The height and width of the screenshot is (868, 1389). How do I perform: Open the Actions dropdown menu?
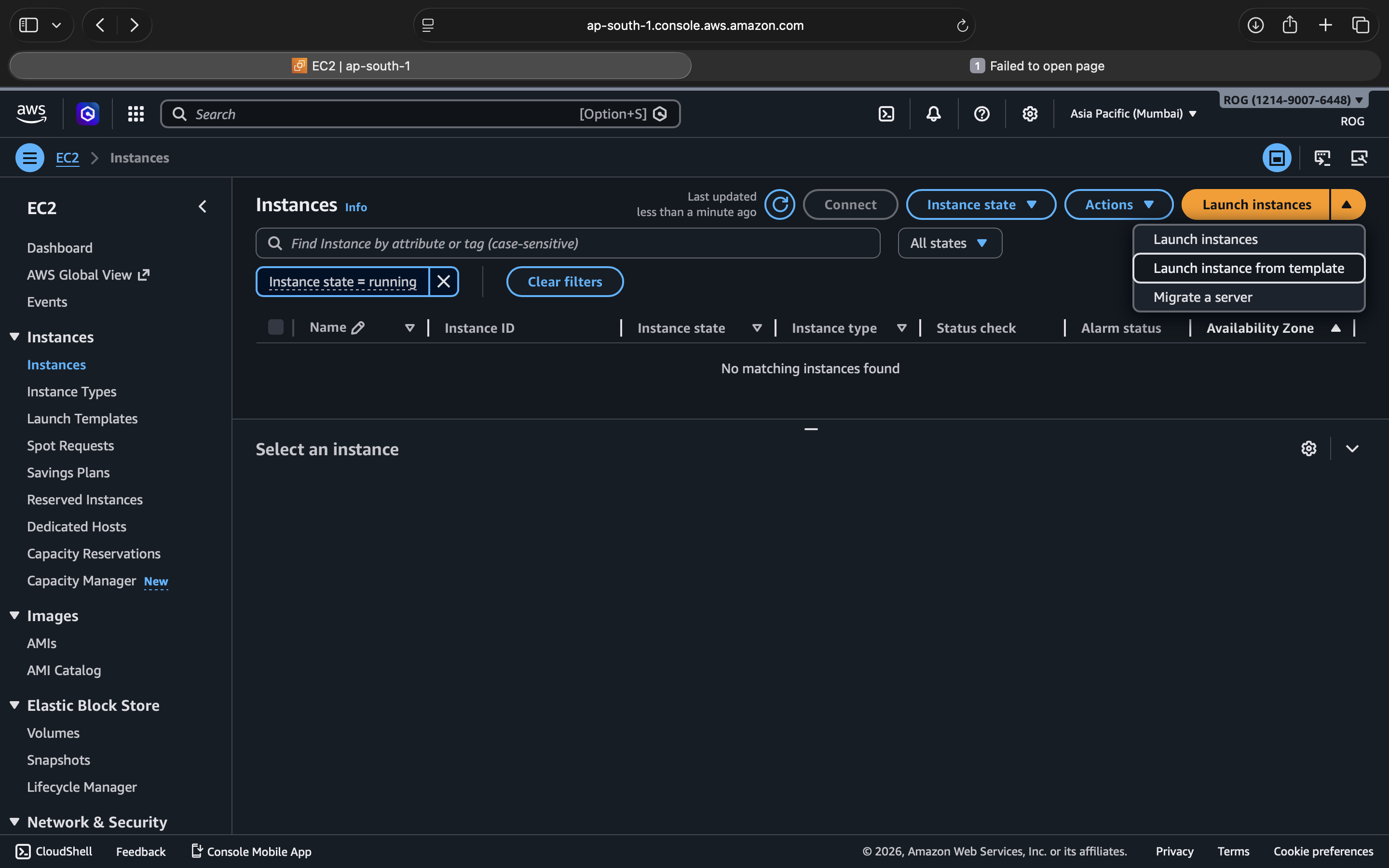click(1118, 204)
